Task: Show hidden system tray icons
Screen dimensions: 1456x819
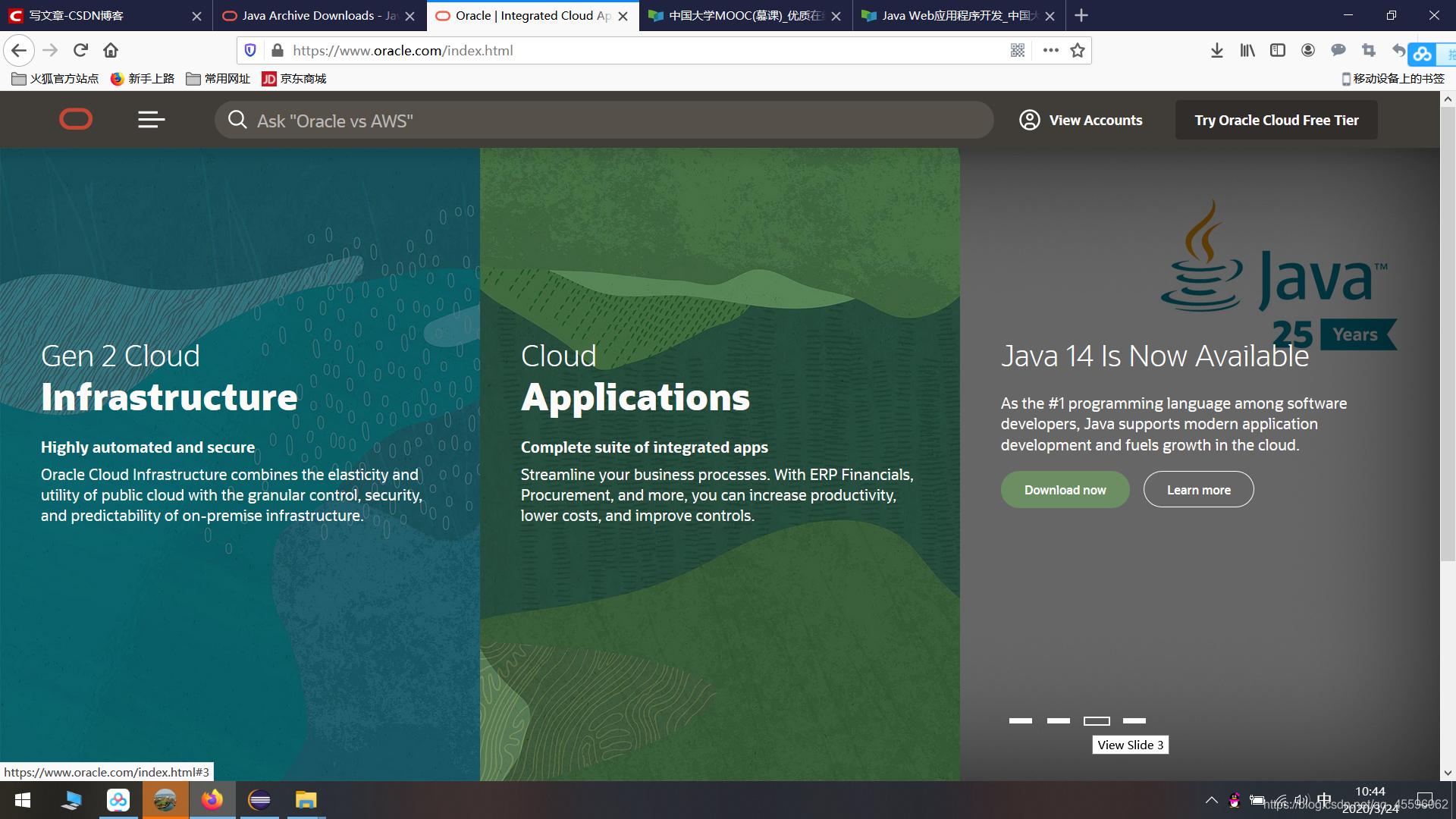Action: (1212, 800)
